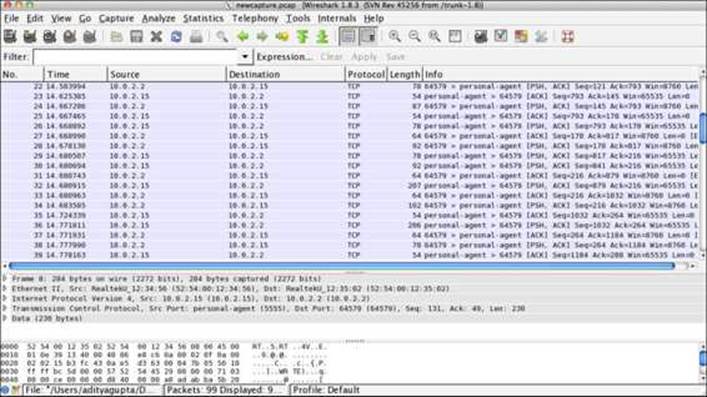
Task: Open the Telephony menu
Action: pos(255,18)
